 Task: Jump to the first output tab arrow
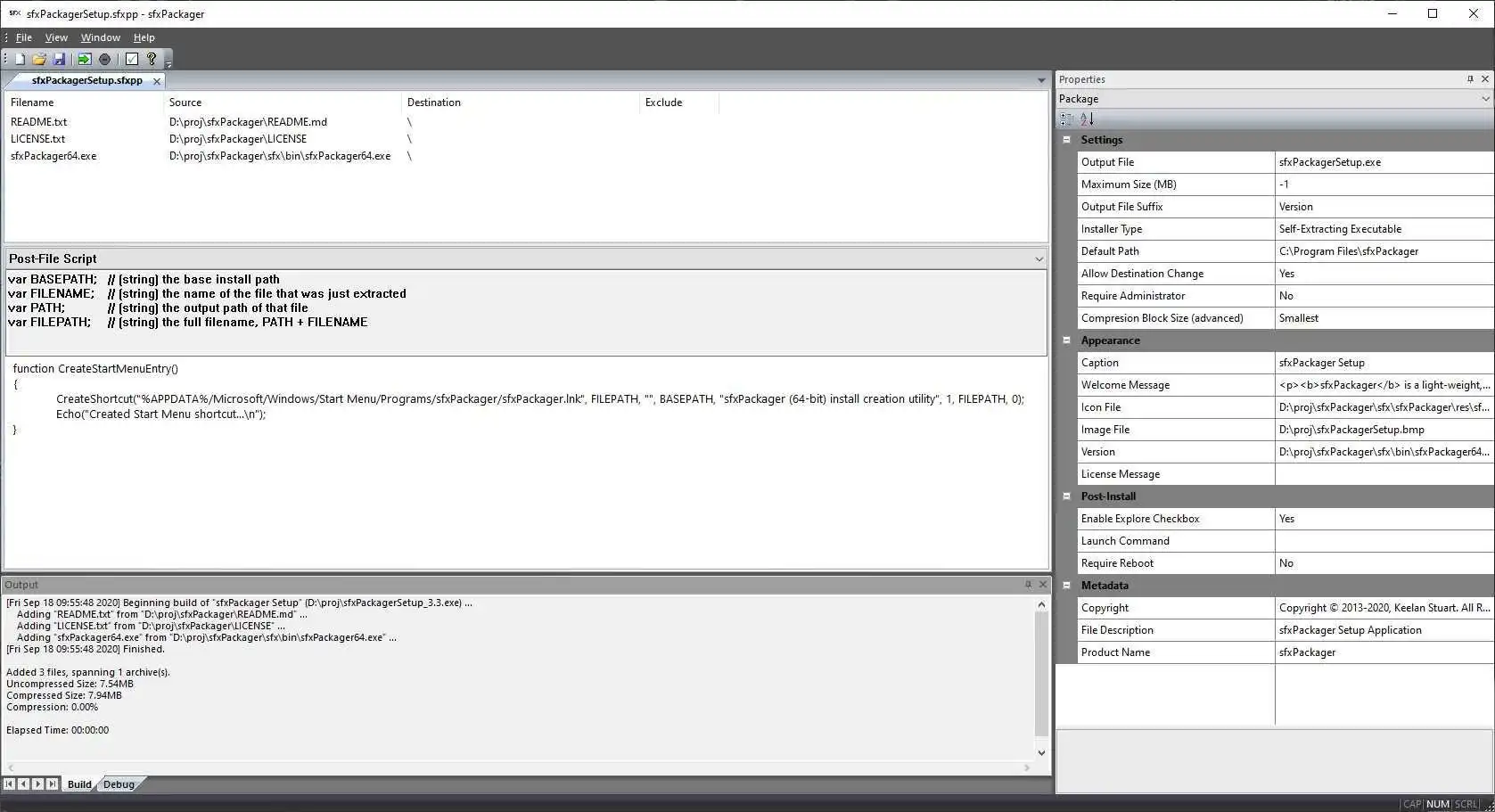9,784
